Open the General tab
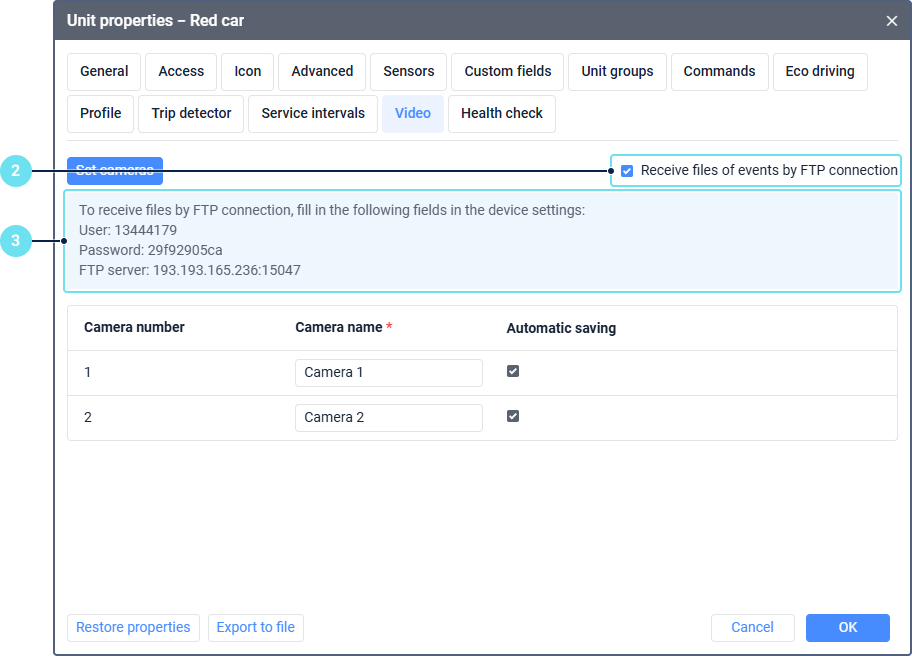The width and height of the screenshot is (912, 656). (104, 72)
